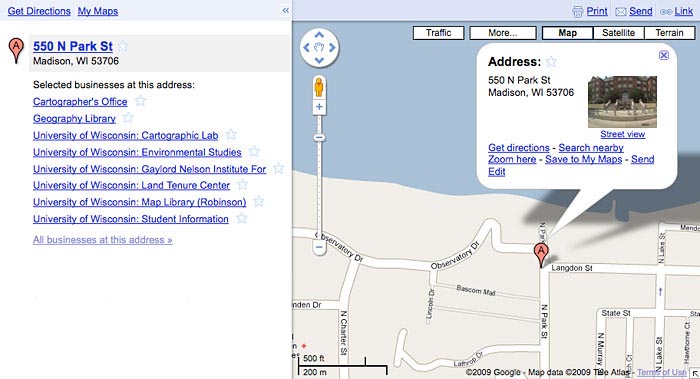Click the printer icon
The image size is (700, 379).
[578, 12]
